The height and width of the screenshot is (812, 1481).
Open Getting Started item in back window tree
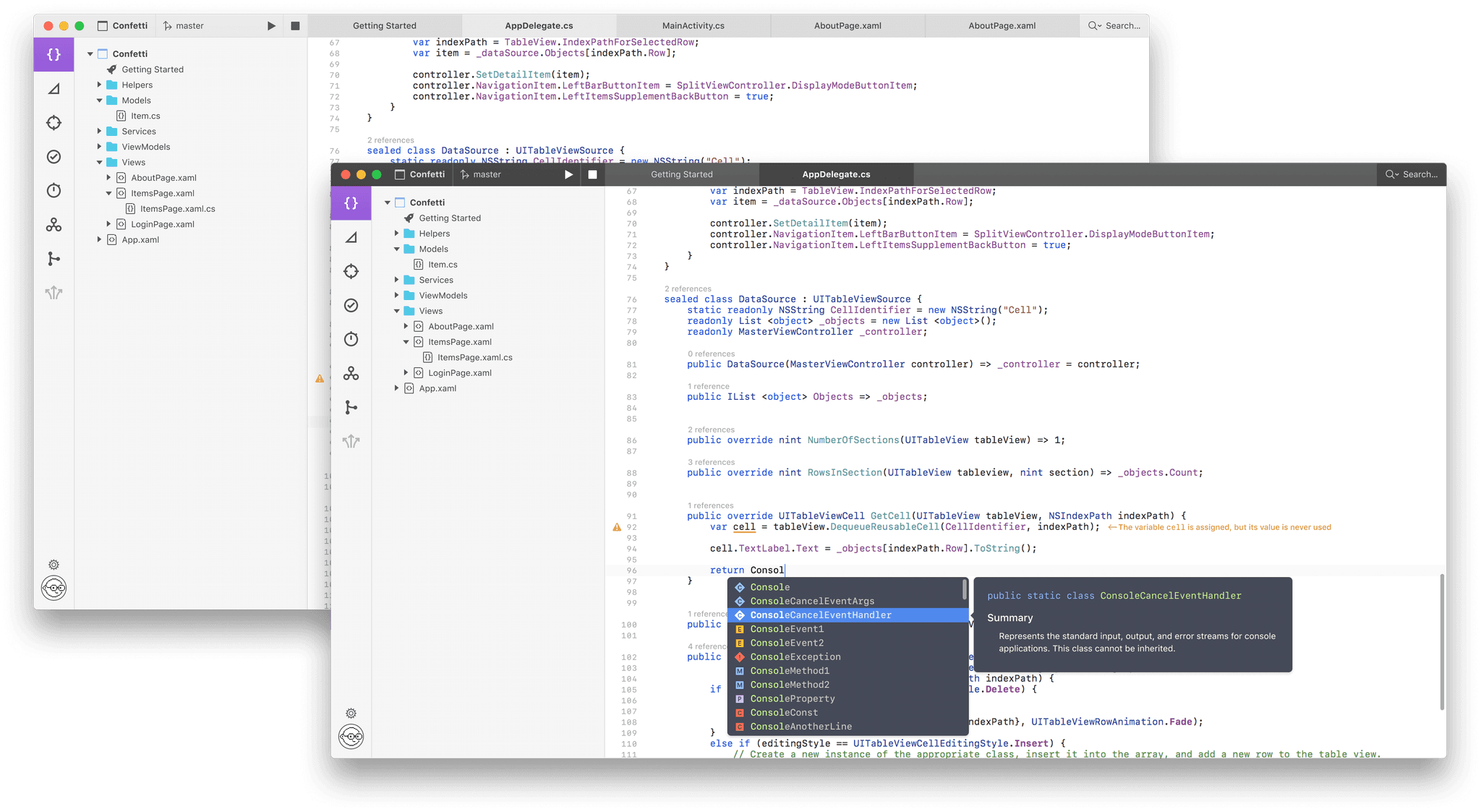[153, 69]
